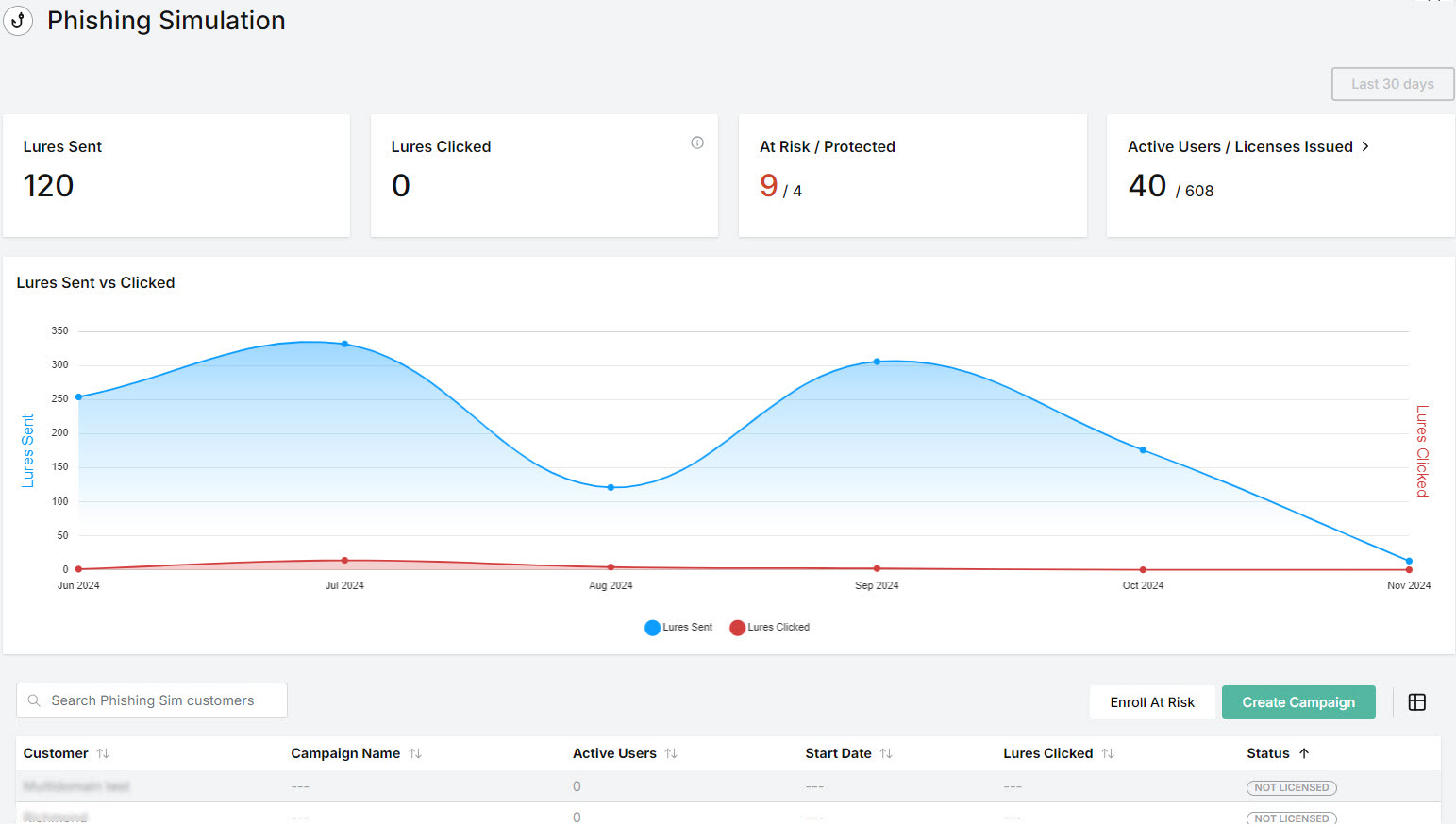Select the Sep 2024 Lures Clicked red point

coord(877,568)
